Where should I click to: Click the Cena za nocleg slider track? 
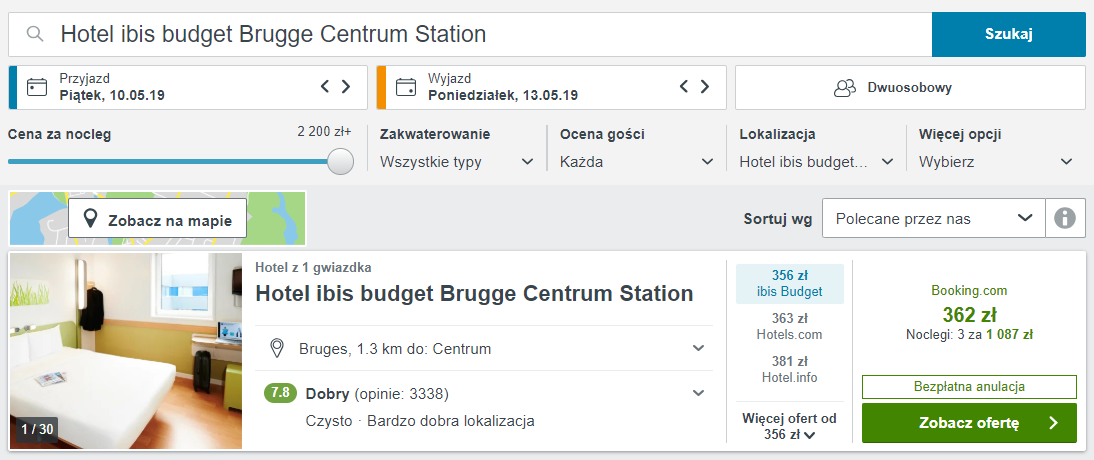point(168,161)
